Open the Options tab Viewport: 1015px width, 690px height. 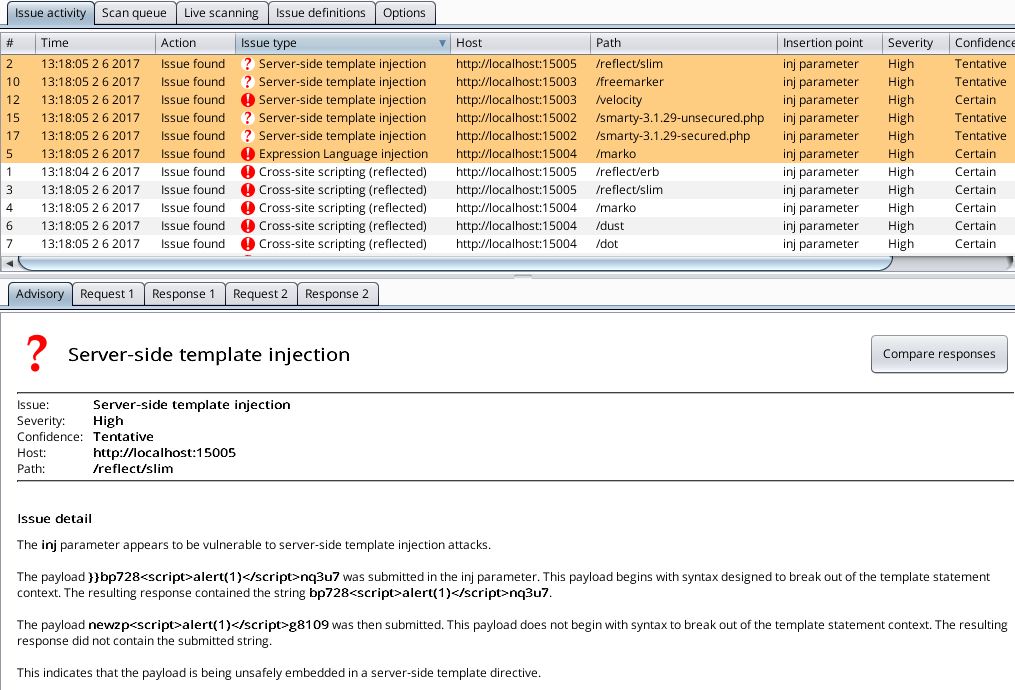point(404,13)
